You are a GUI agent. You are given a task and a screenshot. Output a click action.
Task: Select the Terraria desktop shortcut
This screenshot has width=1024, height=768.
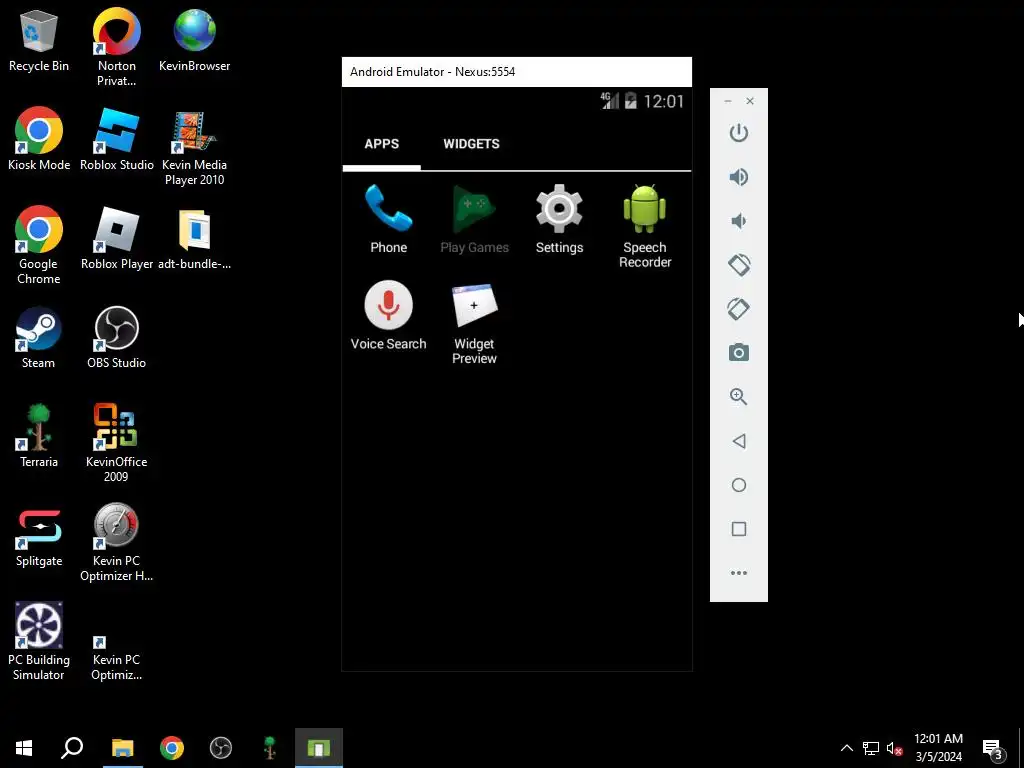39,436
